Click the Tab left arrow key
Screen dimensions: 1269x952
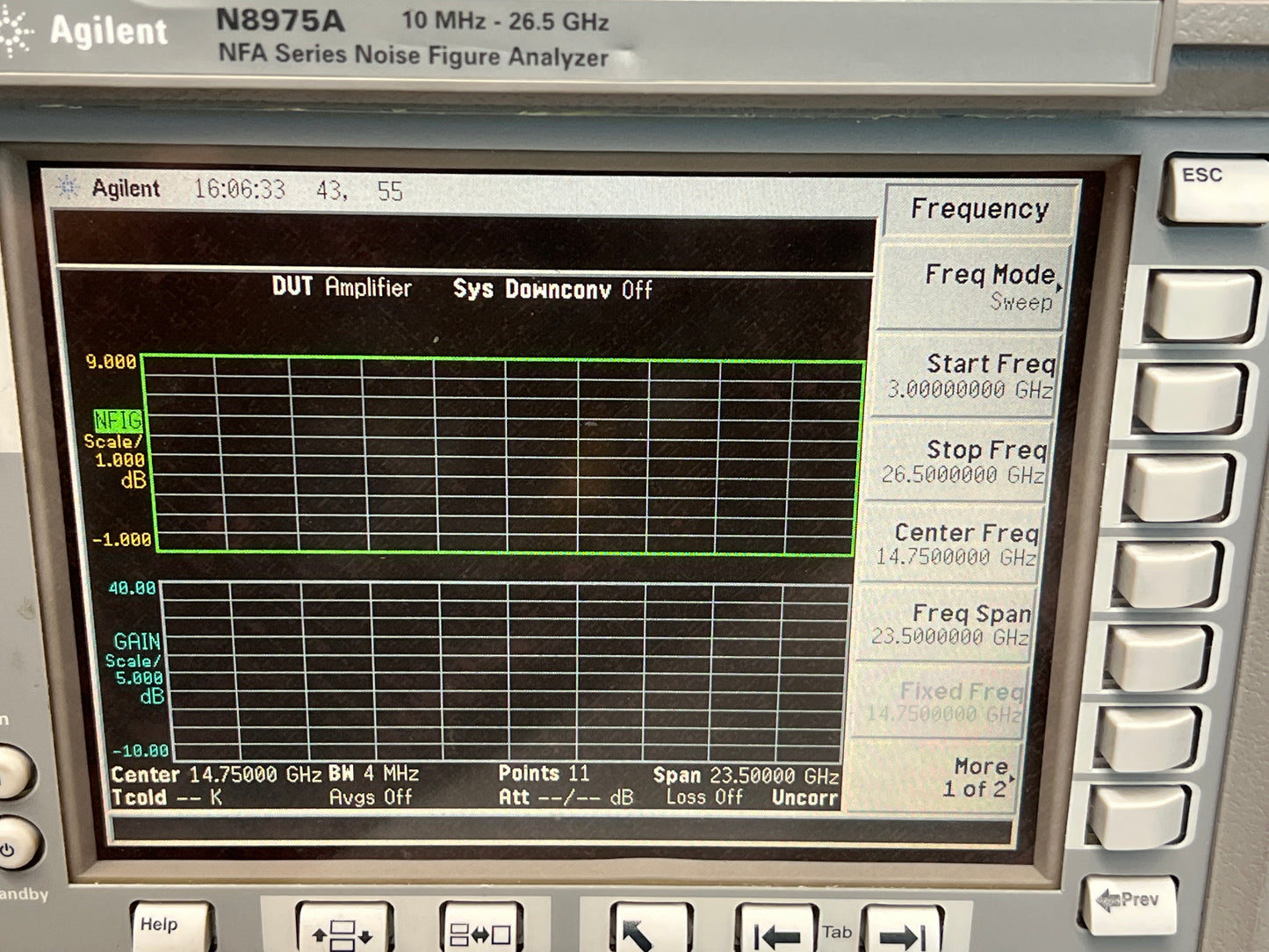(x=775, y=930)
